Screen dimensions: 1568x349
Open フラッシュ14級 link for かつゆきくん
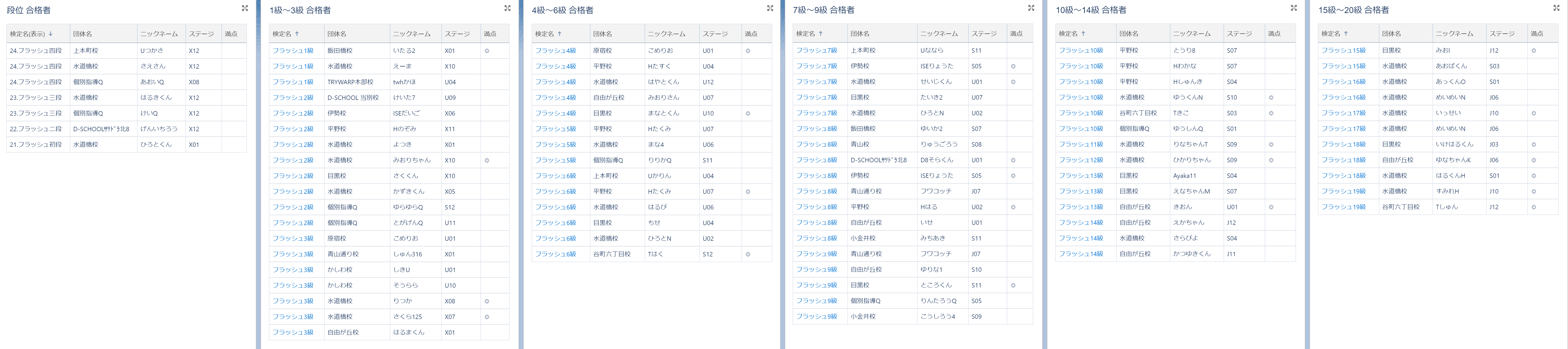click(1081, 254)
